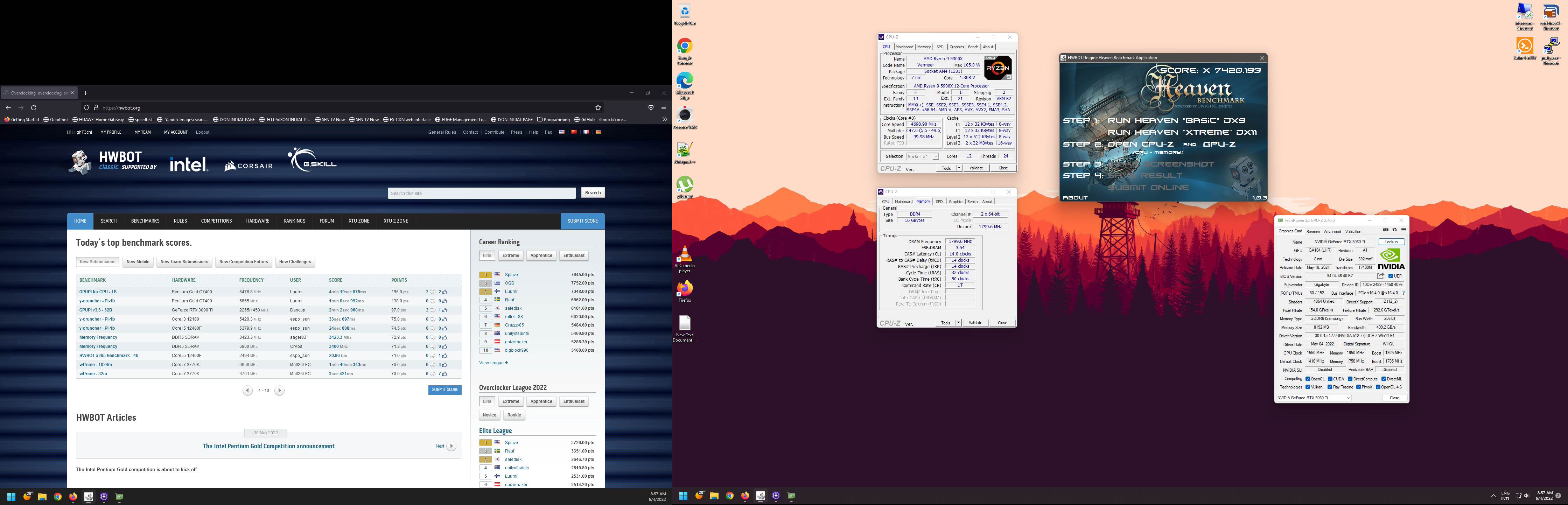Select the German flag language icon

(598, 132)
